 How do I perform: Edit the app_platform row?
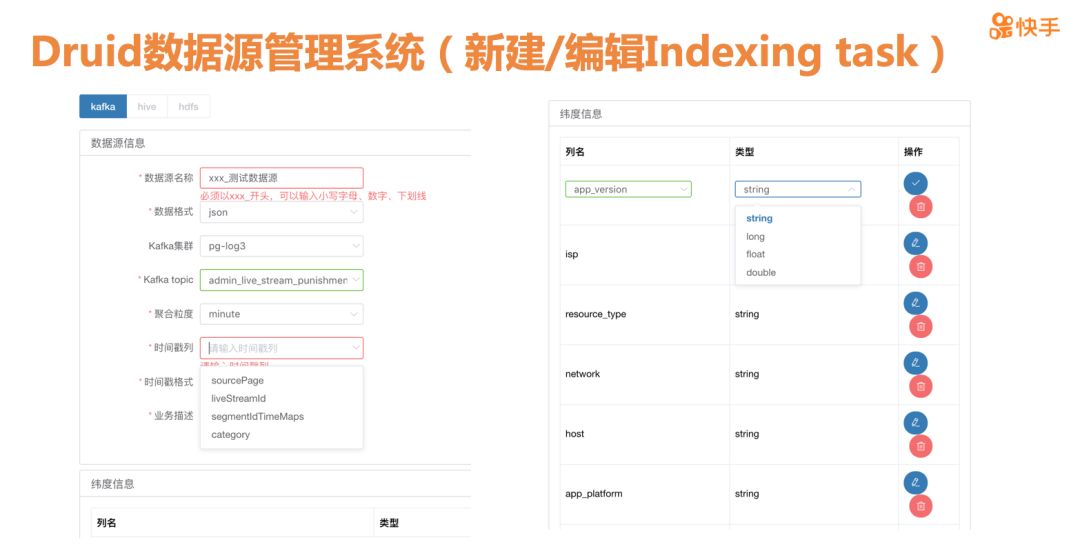(x=915, y=483)
